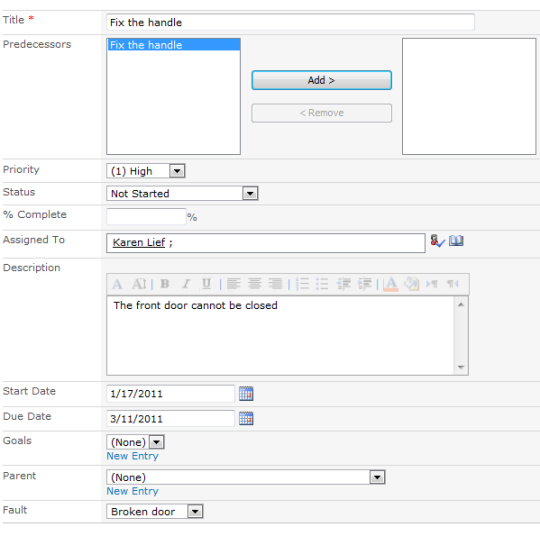This screenshot has width=540, height=536.
Task: Click the Assigned To people field
Action: coord(266,243)
